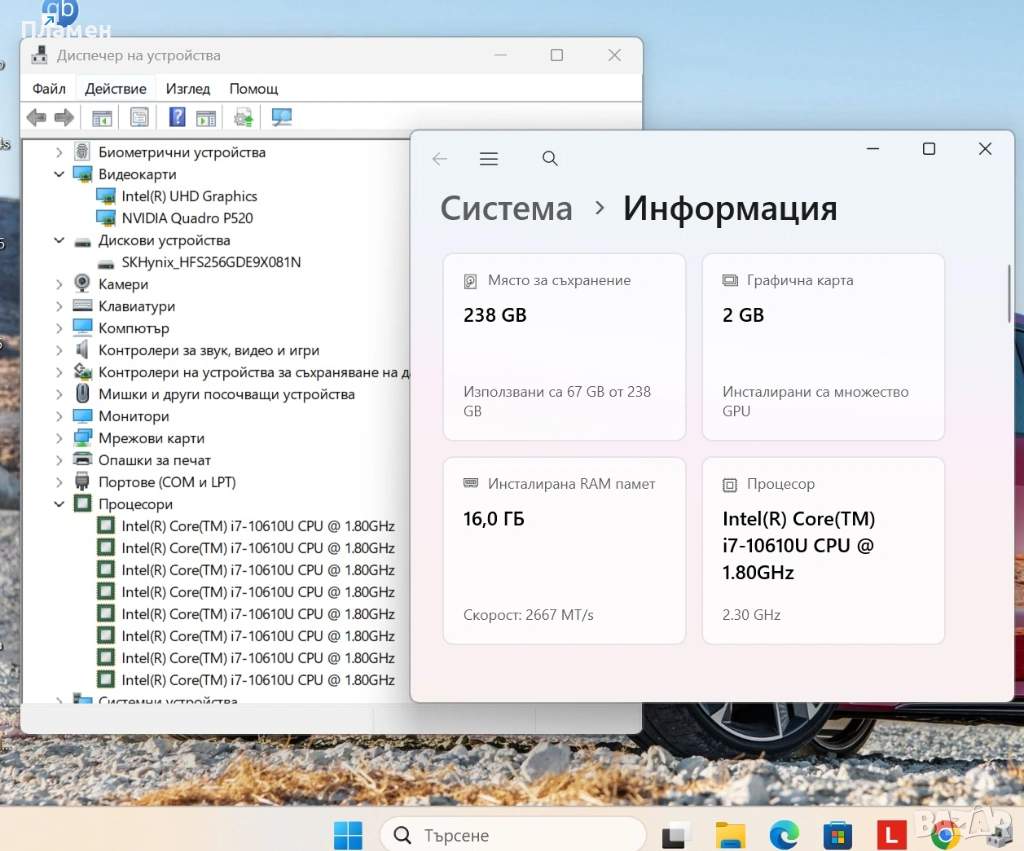Screen dimensions: 1024x851
Task: Collapse the Видеокарти tree node
Action: click(59, 175)
